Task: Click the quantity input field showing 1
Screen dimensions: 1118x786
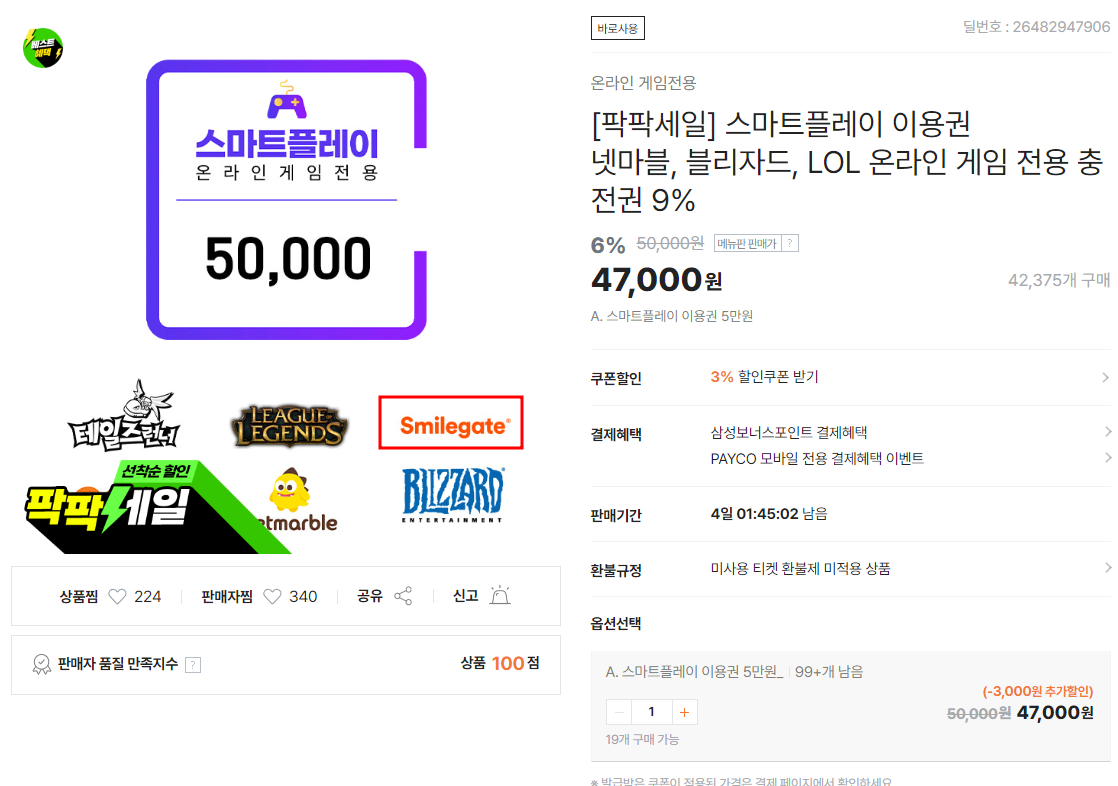Action: pos(652,712)
